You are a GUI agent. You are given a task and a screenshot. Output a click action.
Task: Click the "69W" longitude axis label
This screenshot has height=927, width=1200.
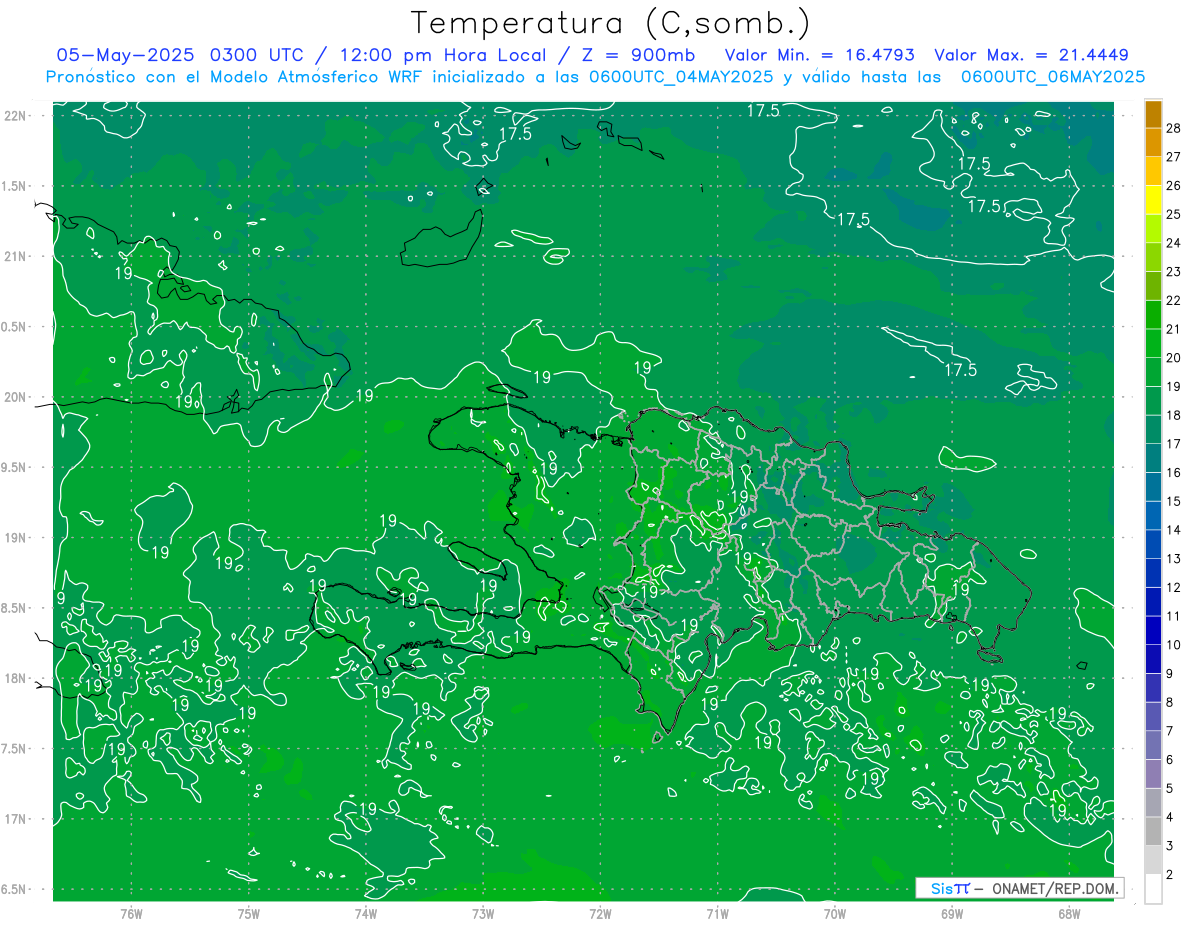click(x=952, y=914)
